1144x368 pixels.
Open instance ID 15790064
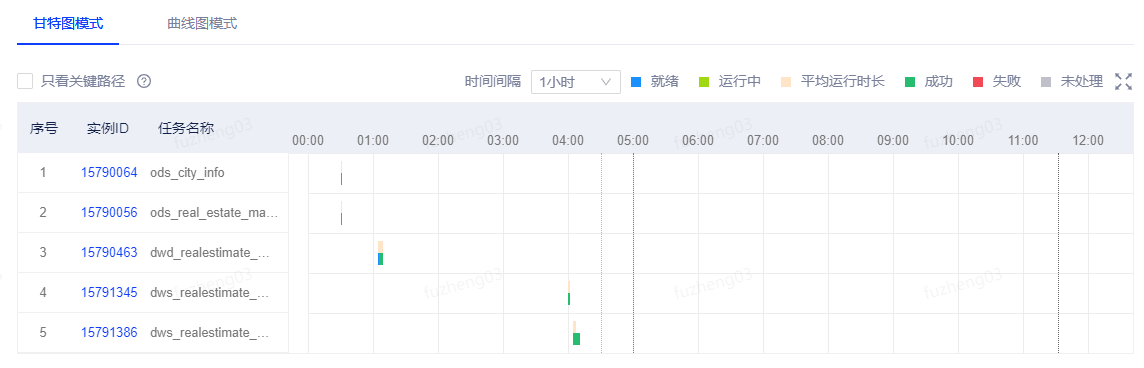(x=109, y=173)
